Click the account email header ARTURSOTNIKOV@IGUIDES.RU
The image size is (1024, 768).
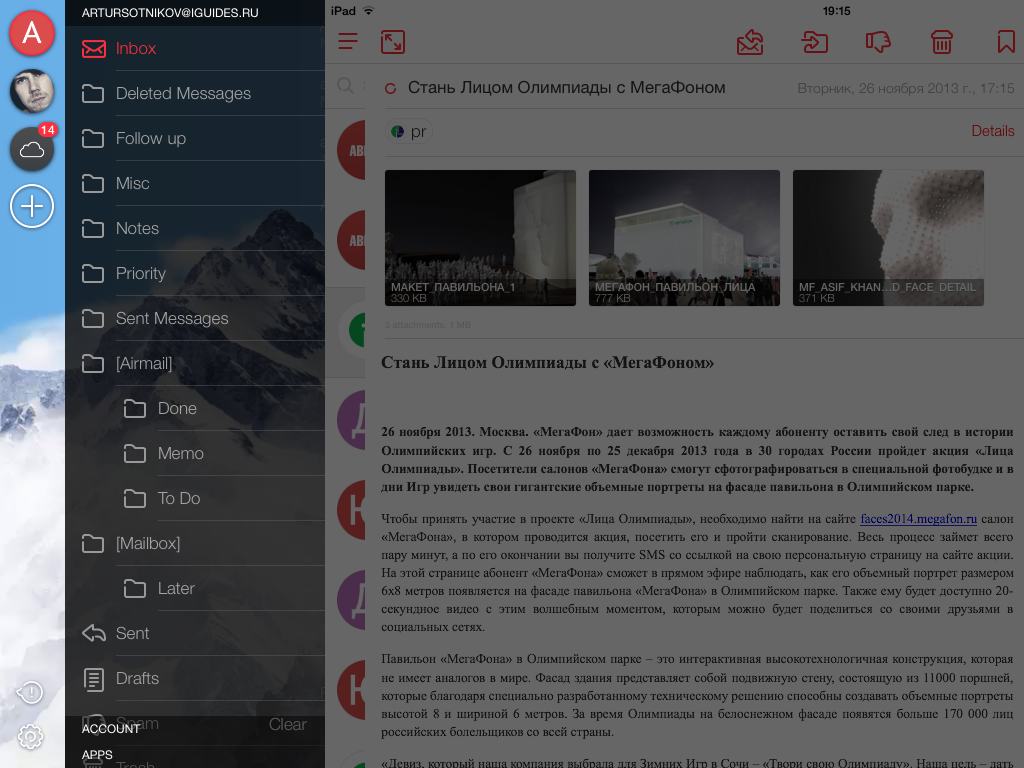click(x=170, y=12)
